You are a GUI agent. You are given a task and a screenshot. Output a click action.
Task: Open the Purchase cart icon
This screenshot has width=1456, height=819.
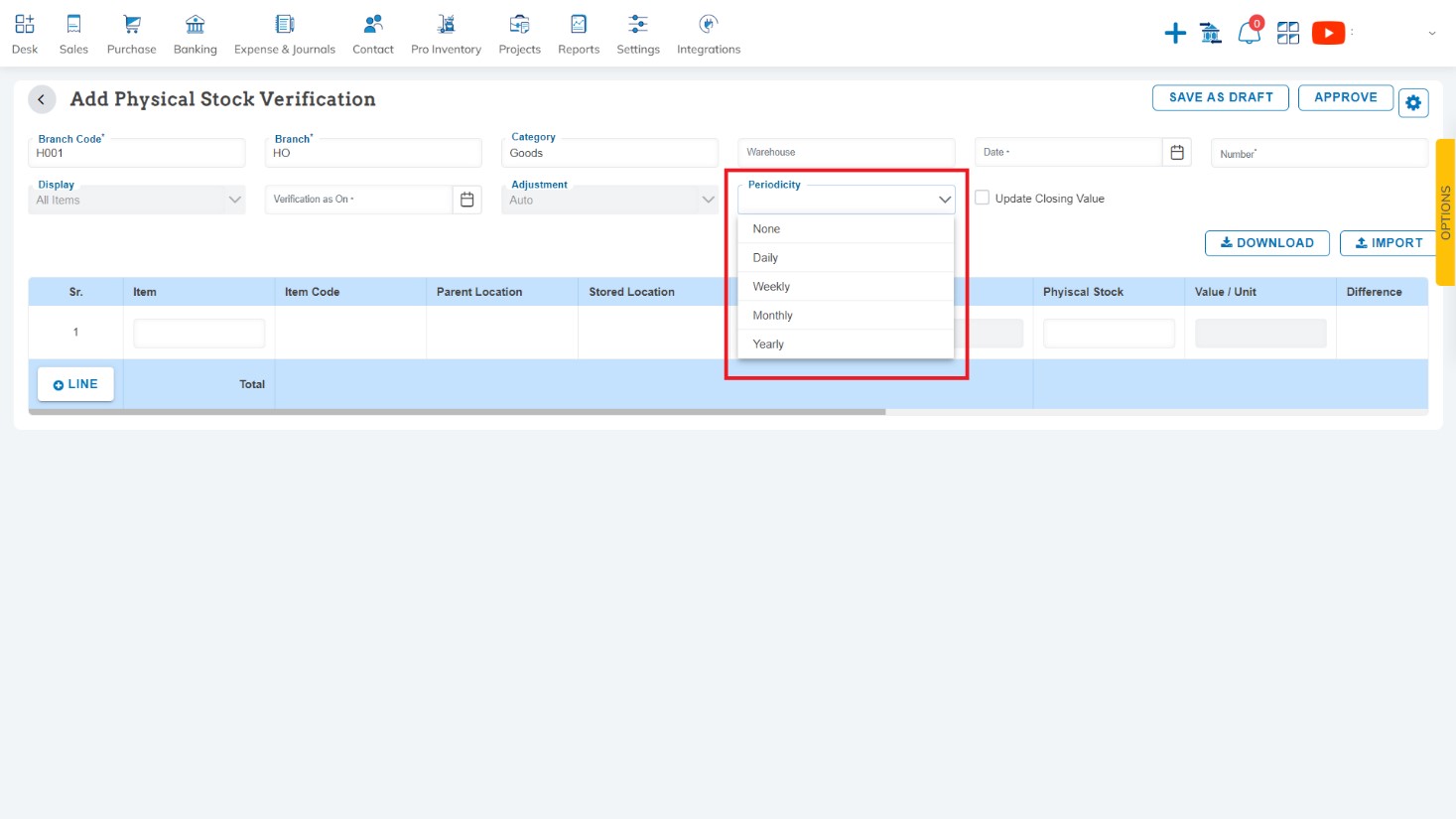(131, 24)
